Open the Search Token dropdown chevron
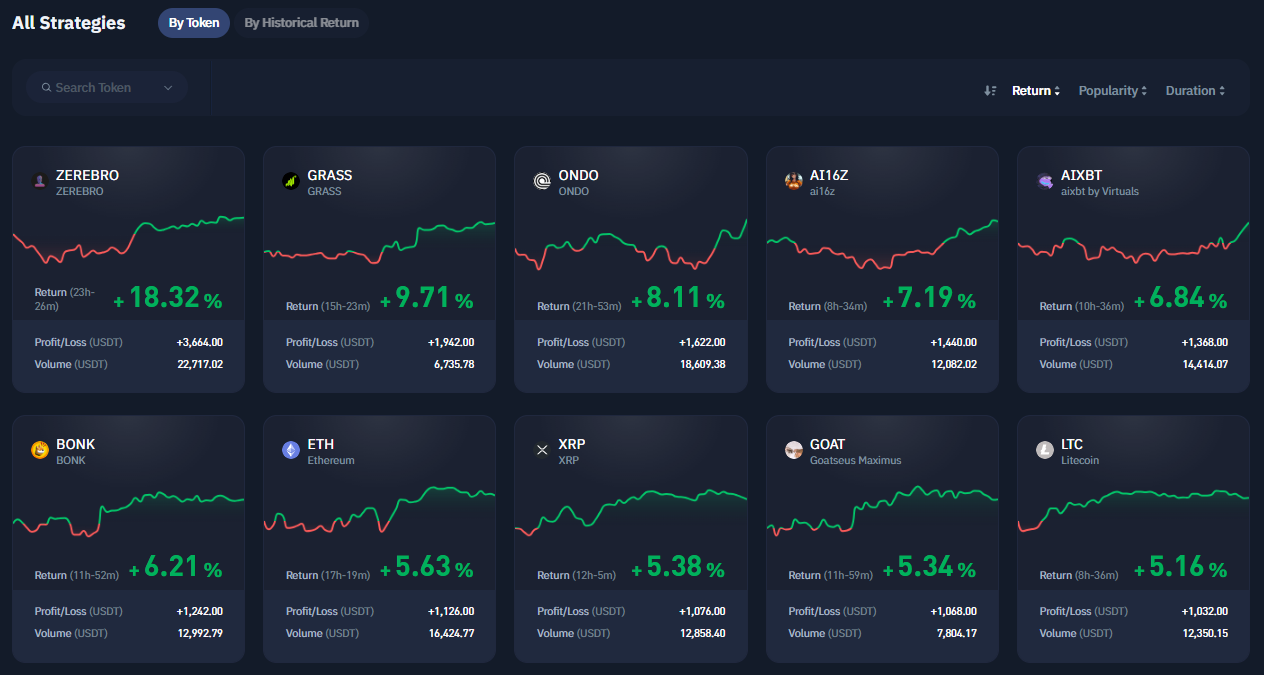This screenshot has width=1264, height=675. tap(168, 88)
